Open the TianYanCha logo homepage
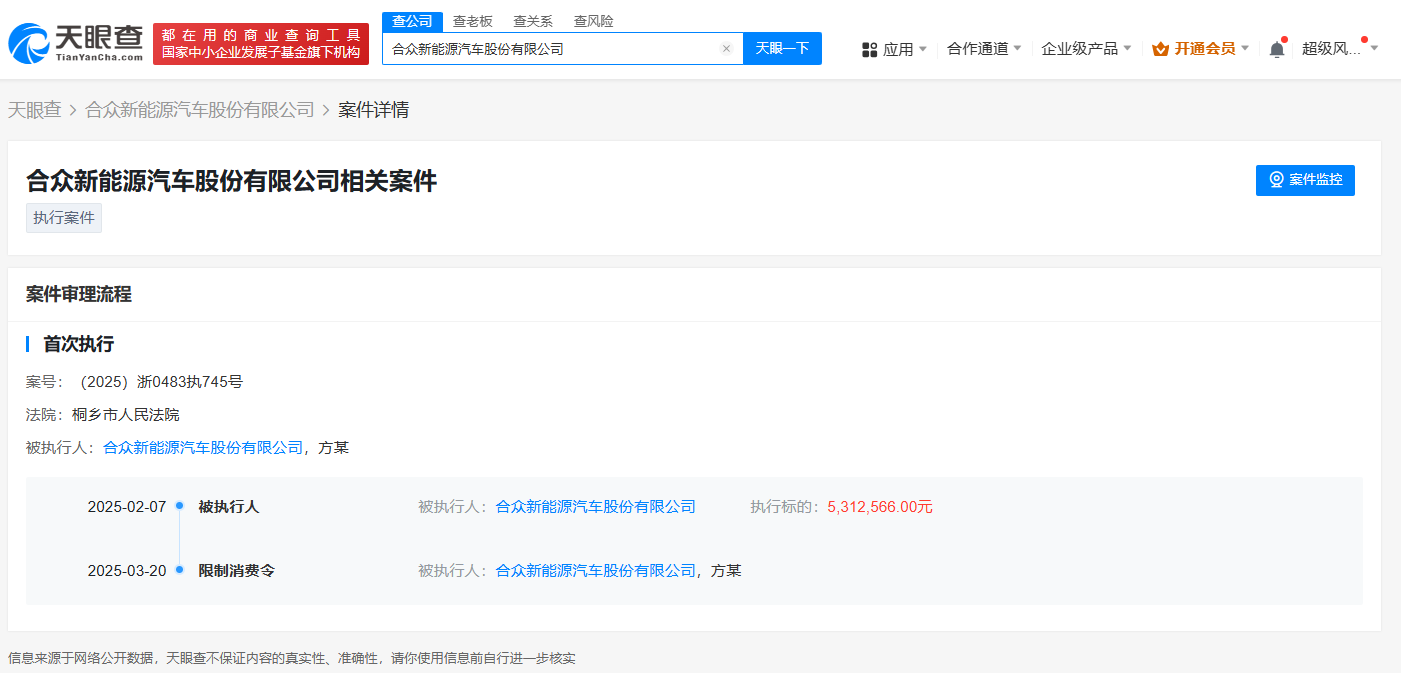 [x=75, y=43]
